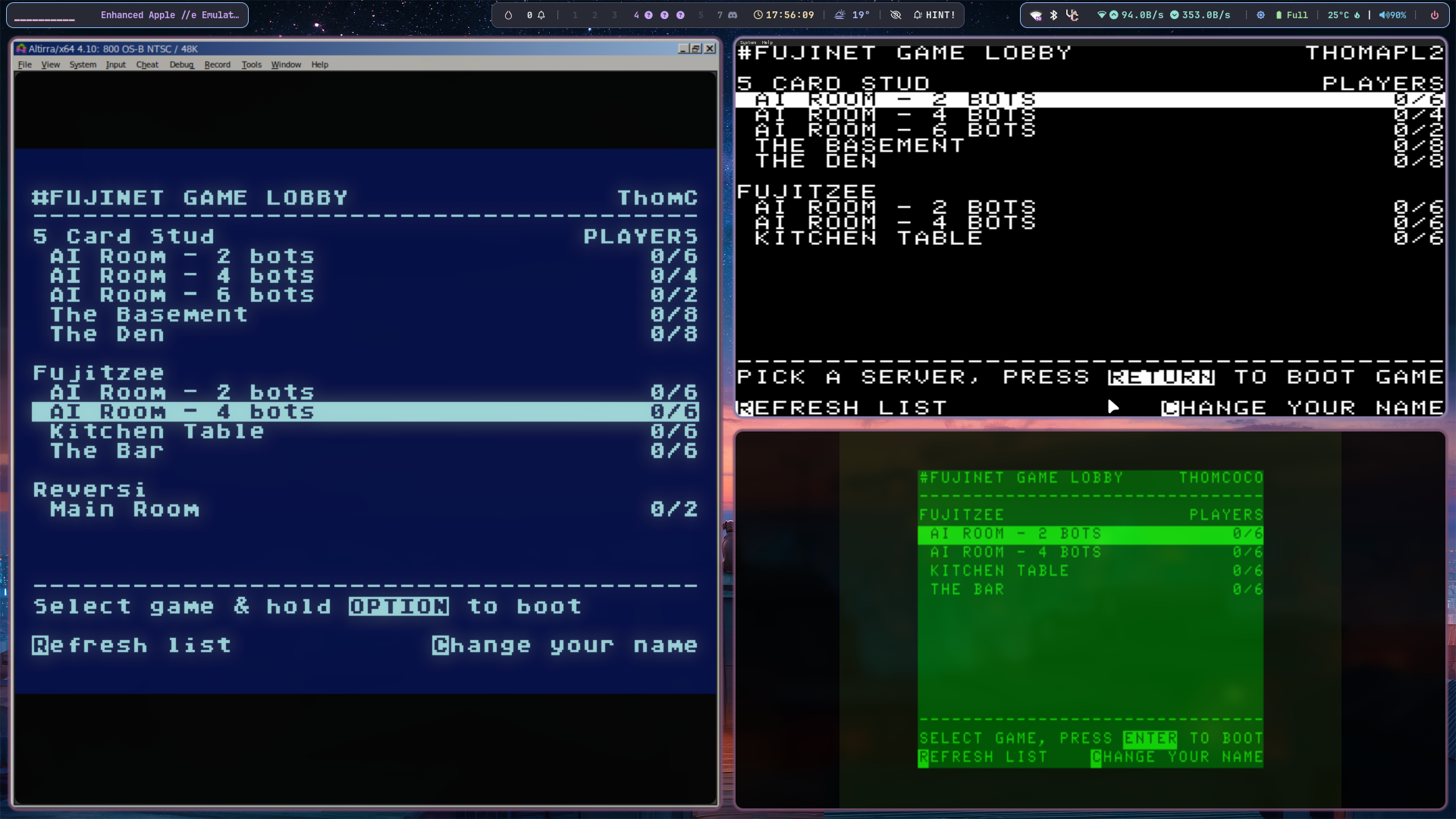
Task: Click the 25°C temperature indicator
Action: click(1344, 15)
